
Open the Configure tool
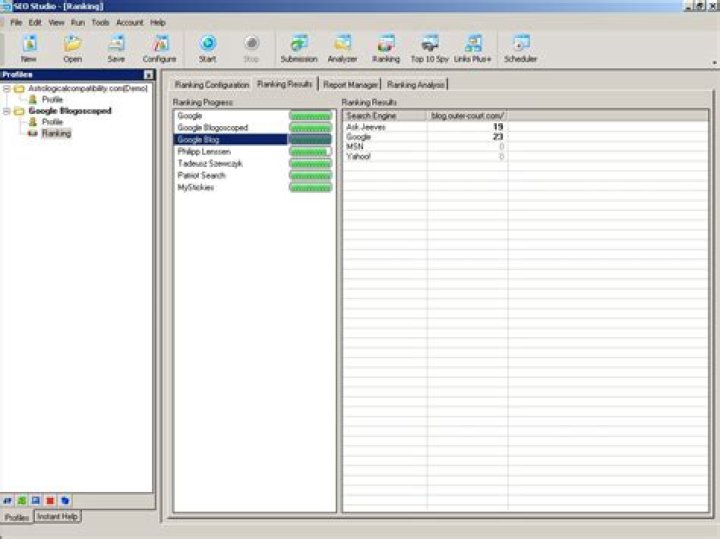159,48
